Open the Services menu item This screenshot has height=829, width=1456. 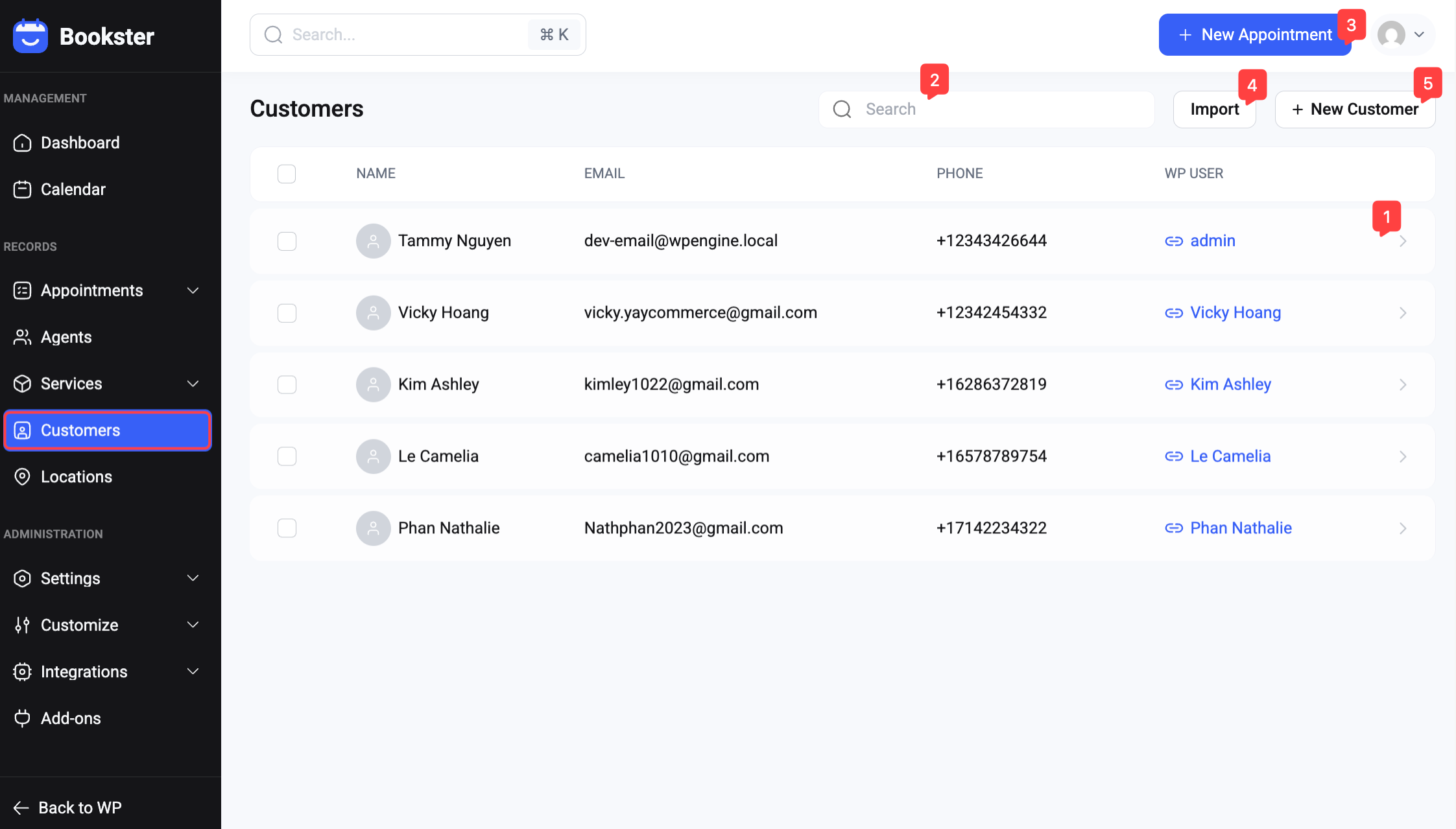point(71,384)
